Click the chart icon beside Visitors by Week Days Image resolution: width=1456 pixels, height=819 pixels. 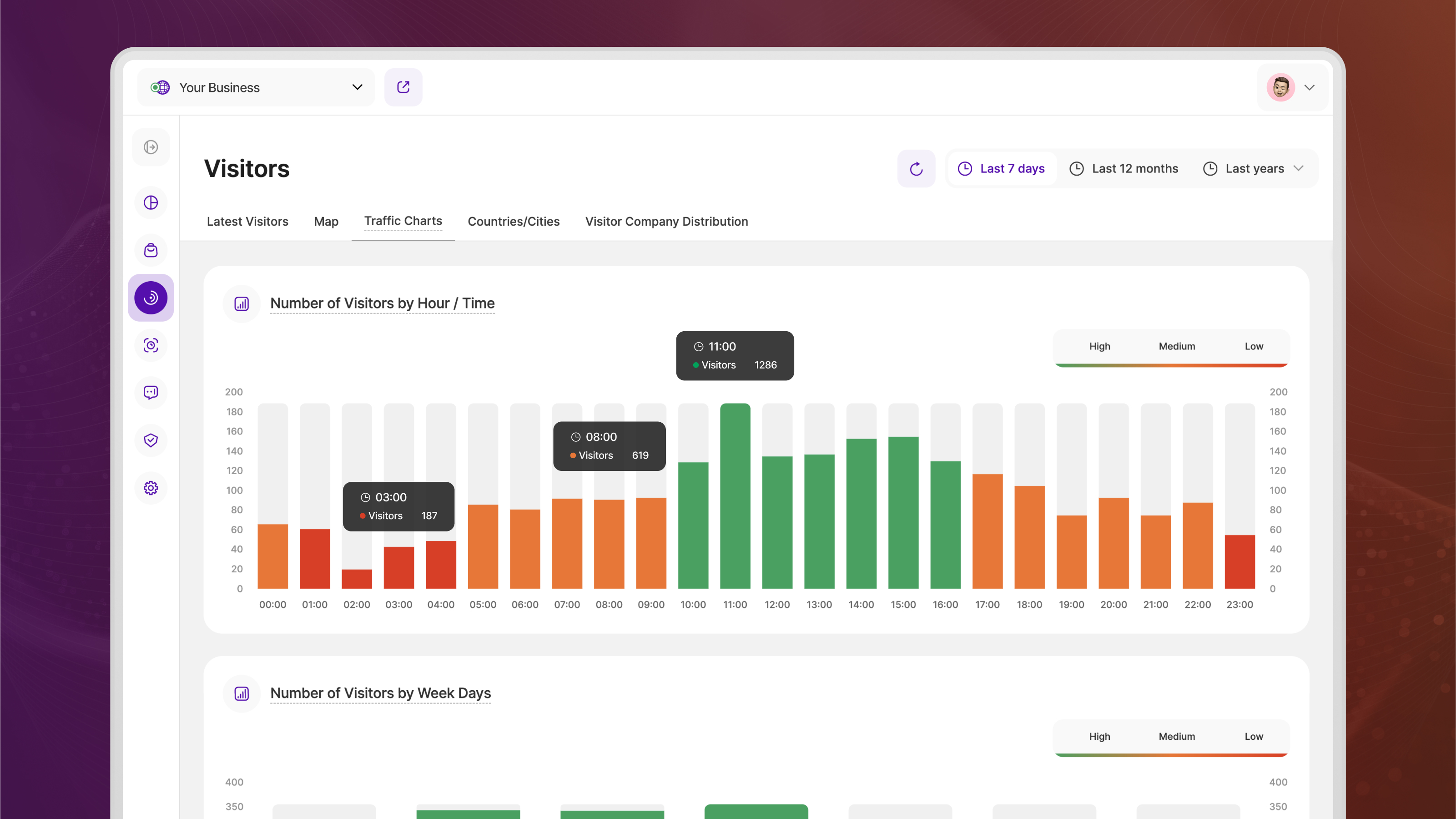pyautogui.click(x=242, y=693)
